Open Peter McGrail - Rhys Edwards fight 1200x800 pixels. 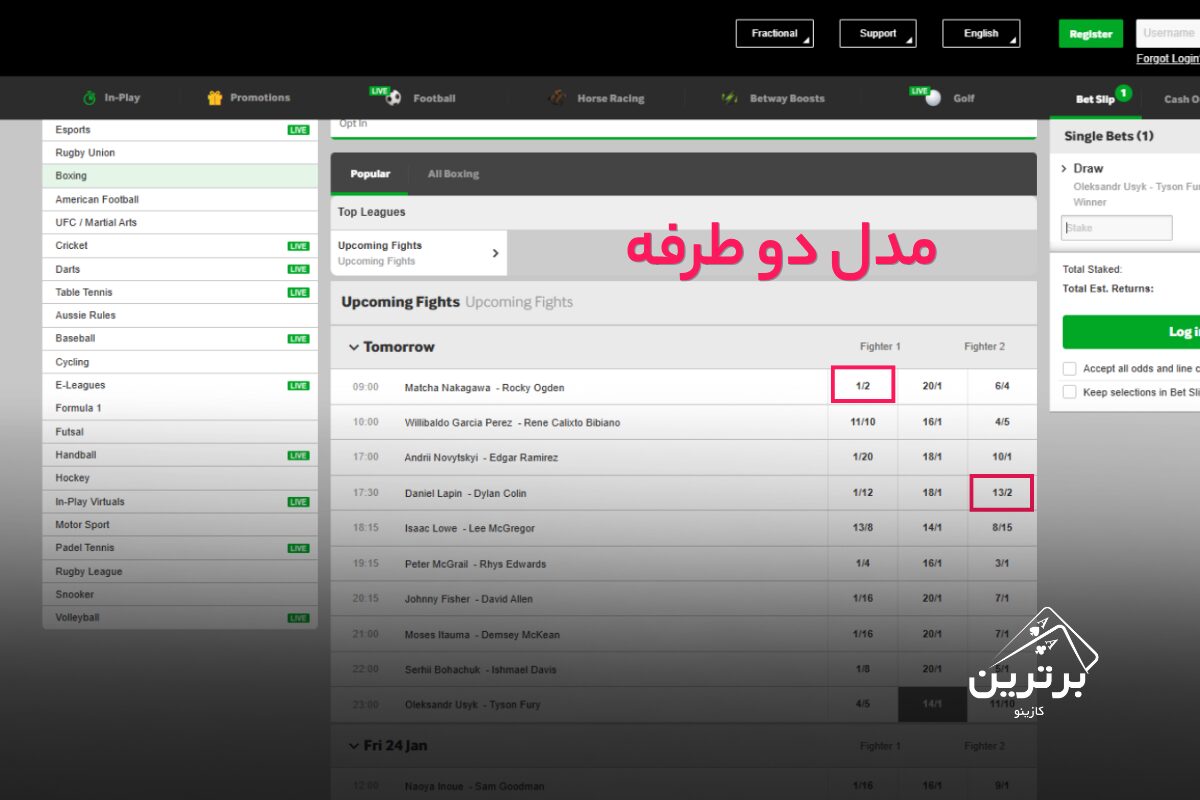click(x=475, y=564)
